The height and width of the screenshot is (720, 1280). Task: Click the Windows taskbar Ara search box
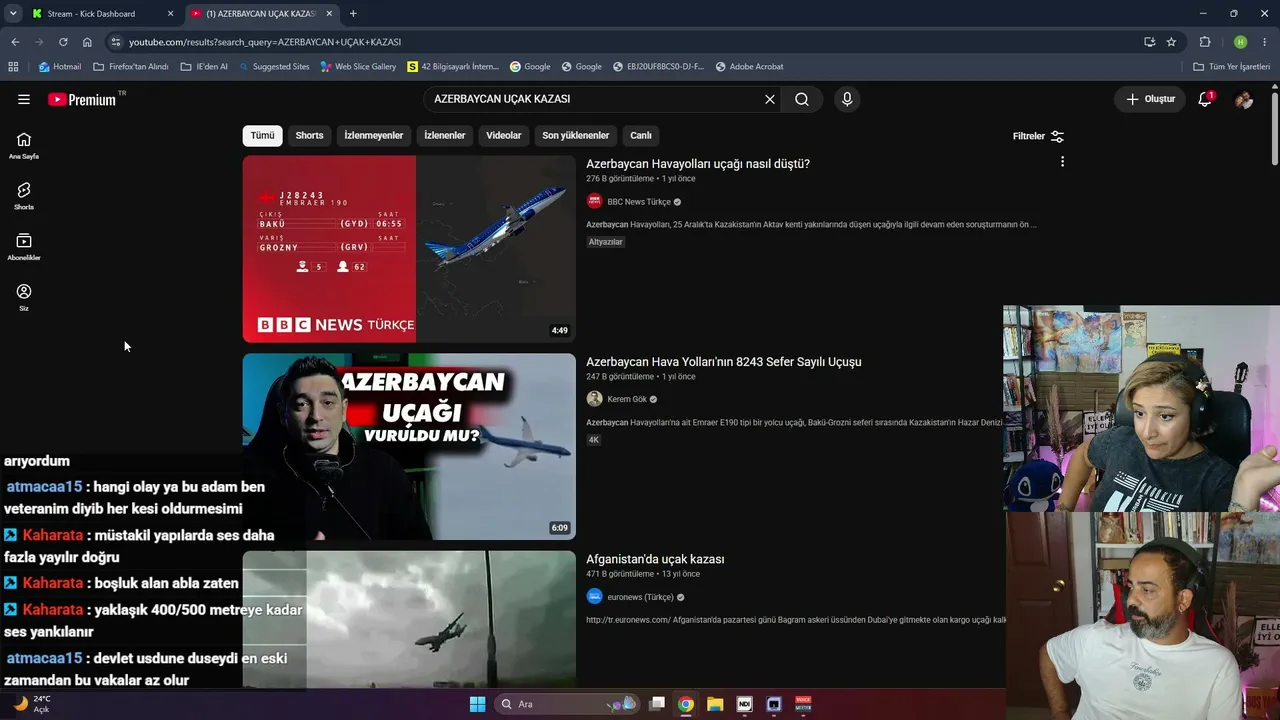click(x=567, y=704)
